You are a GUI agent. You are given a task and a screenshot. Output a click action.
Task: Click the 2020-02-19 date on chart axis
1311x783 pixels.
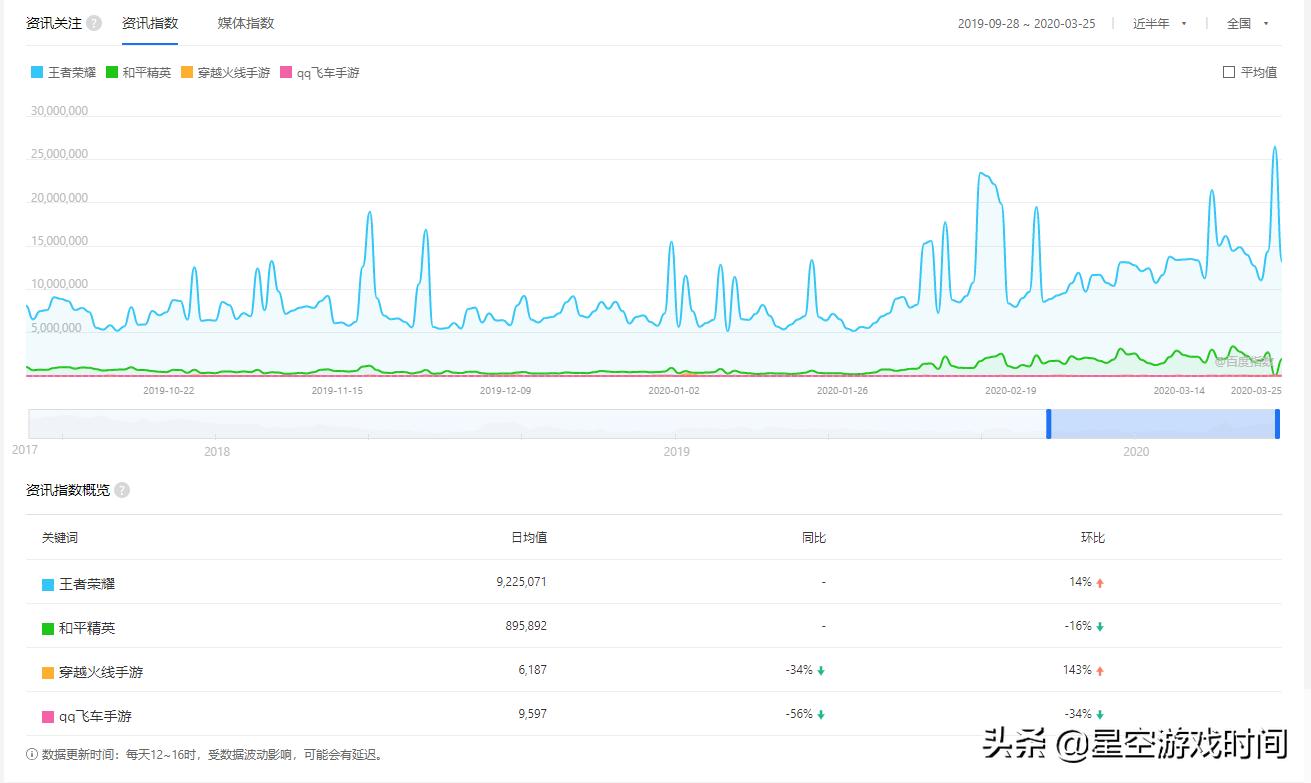pyautogui.click(x=1010, y=391)
